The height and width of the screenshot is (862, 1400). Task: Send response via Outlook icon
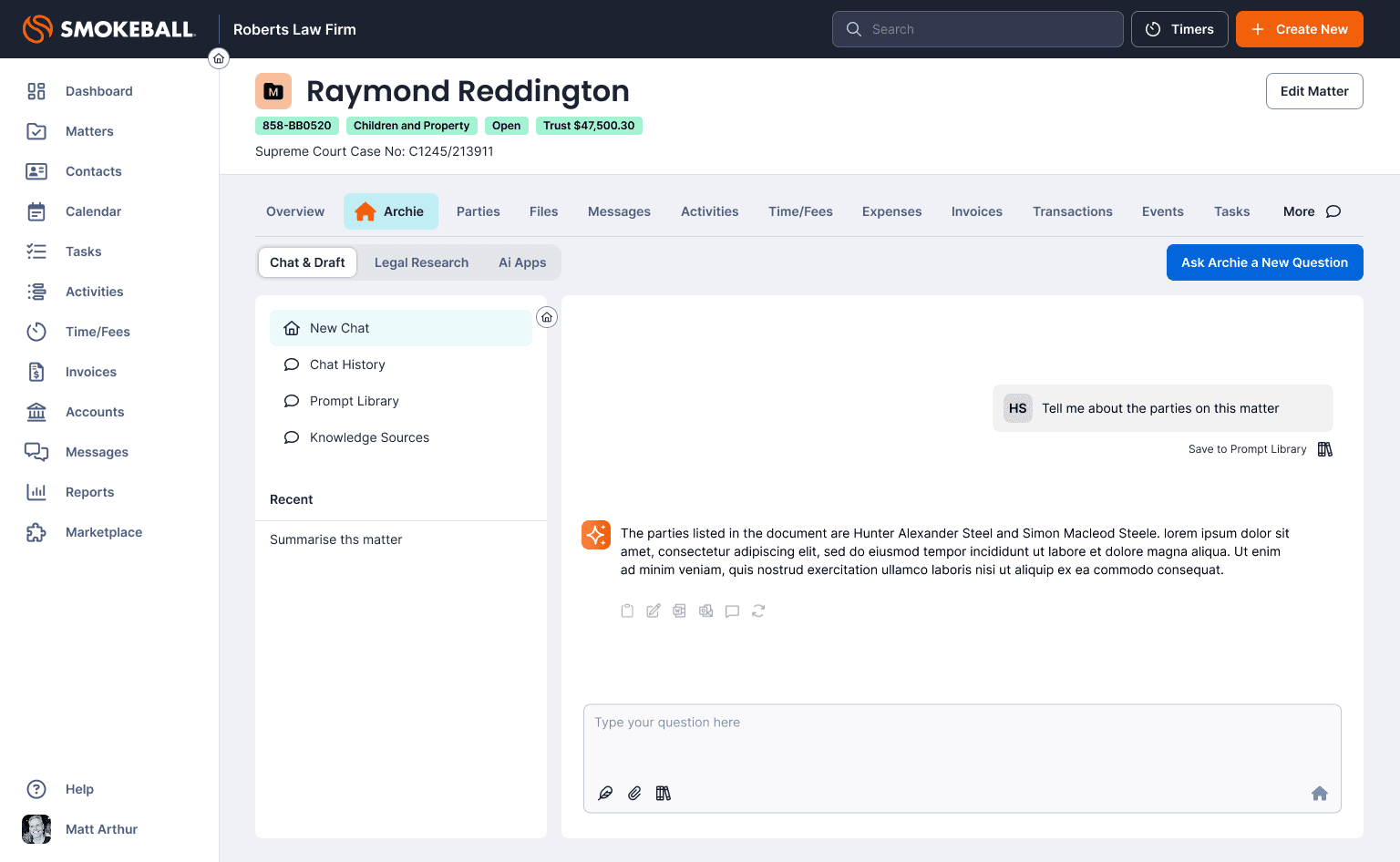[x=705, y=611]
